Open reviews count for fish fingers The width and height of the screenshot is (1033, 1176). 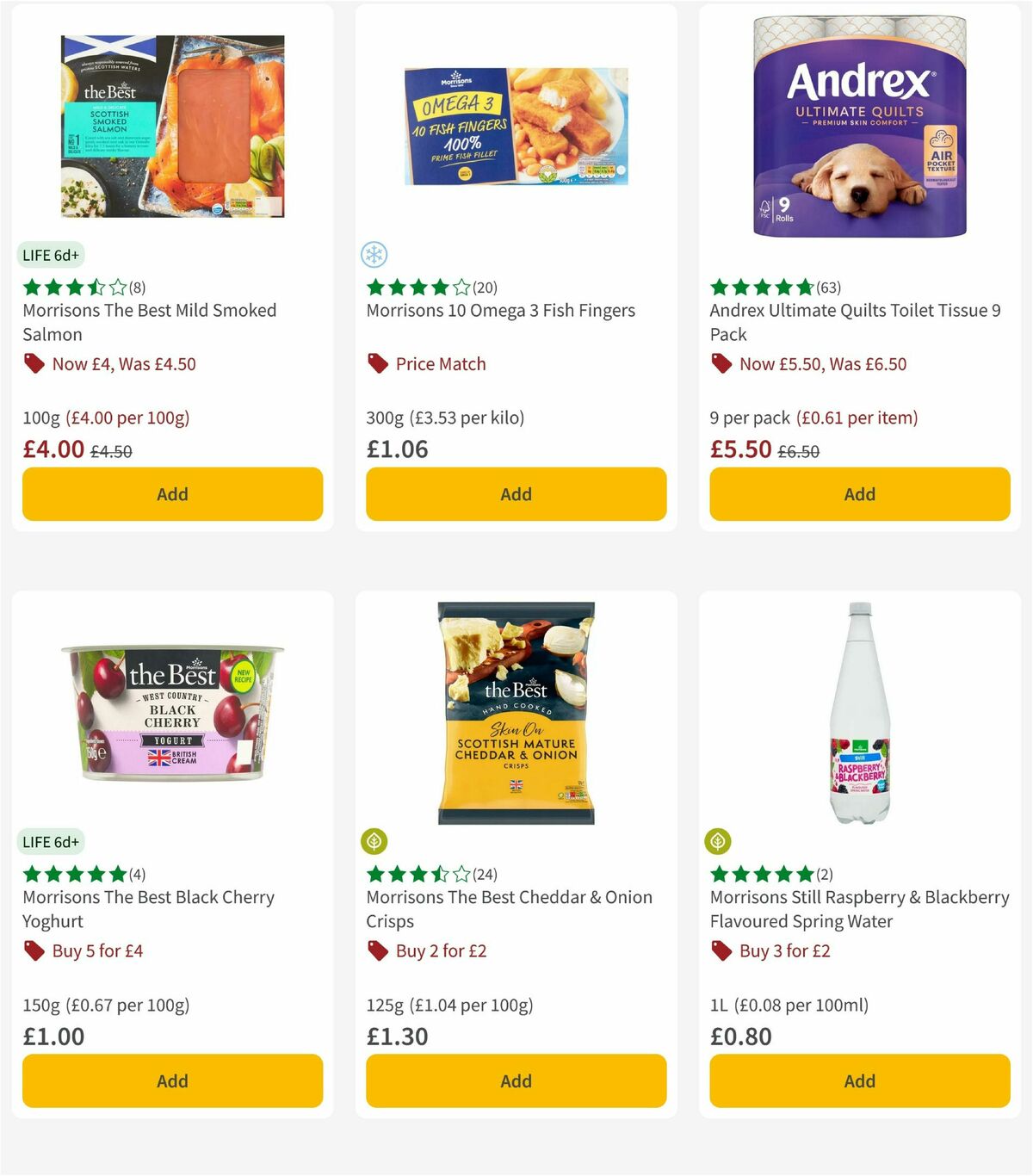[486, 287]
